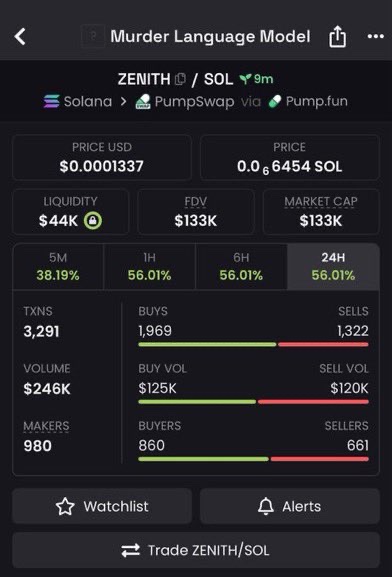Add ZENITH to Watchlist
Image resolution: width=392 pixels, height=577 pixels.
102,506
